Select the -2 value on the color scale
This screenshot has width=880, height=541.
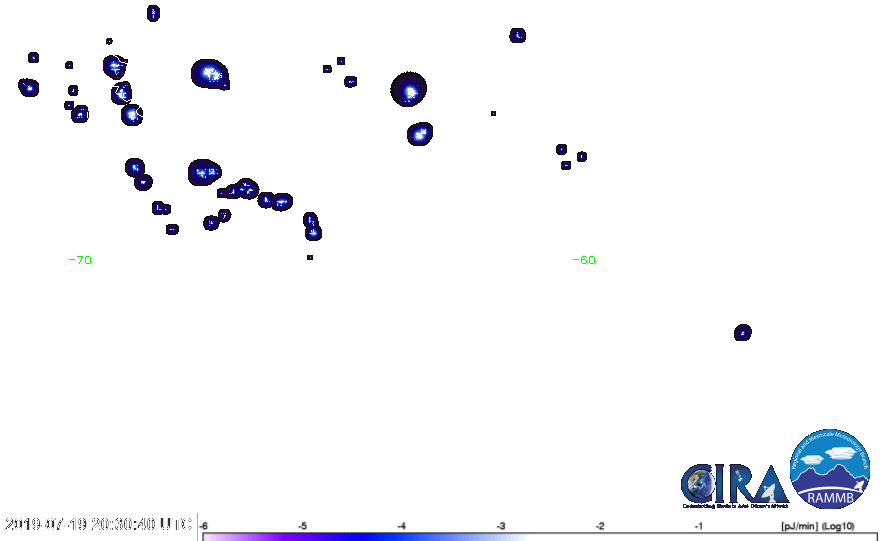click(x=600, y=525)
